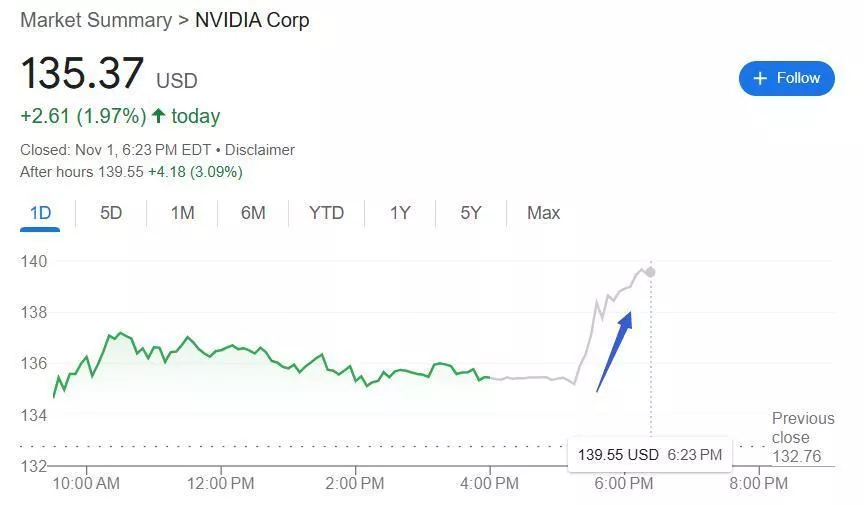Switch to the 5D chart tab
The image size is (864, 505).
pos(111,213)
